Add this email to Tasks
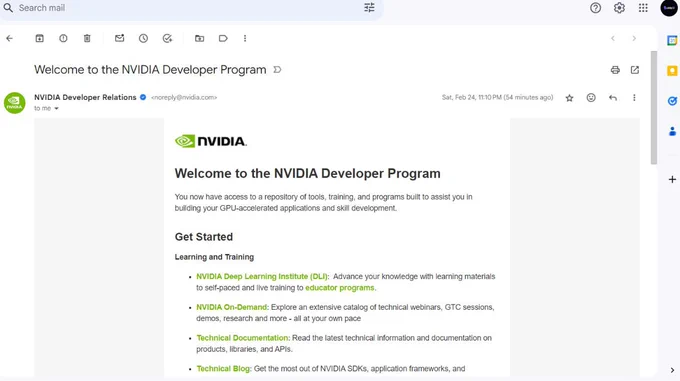Viewport: 680px width, 381px height. pos(167,39)
